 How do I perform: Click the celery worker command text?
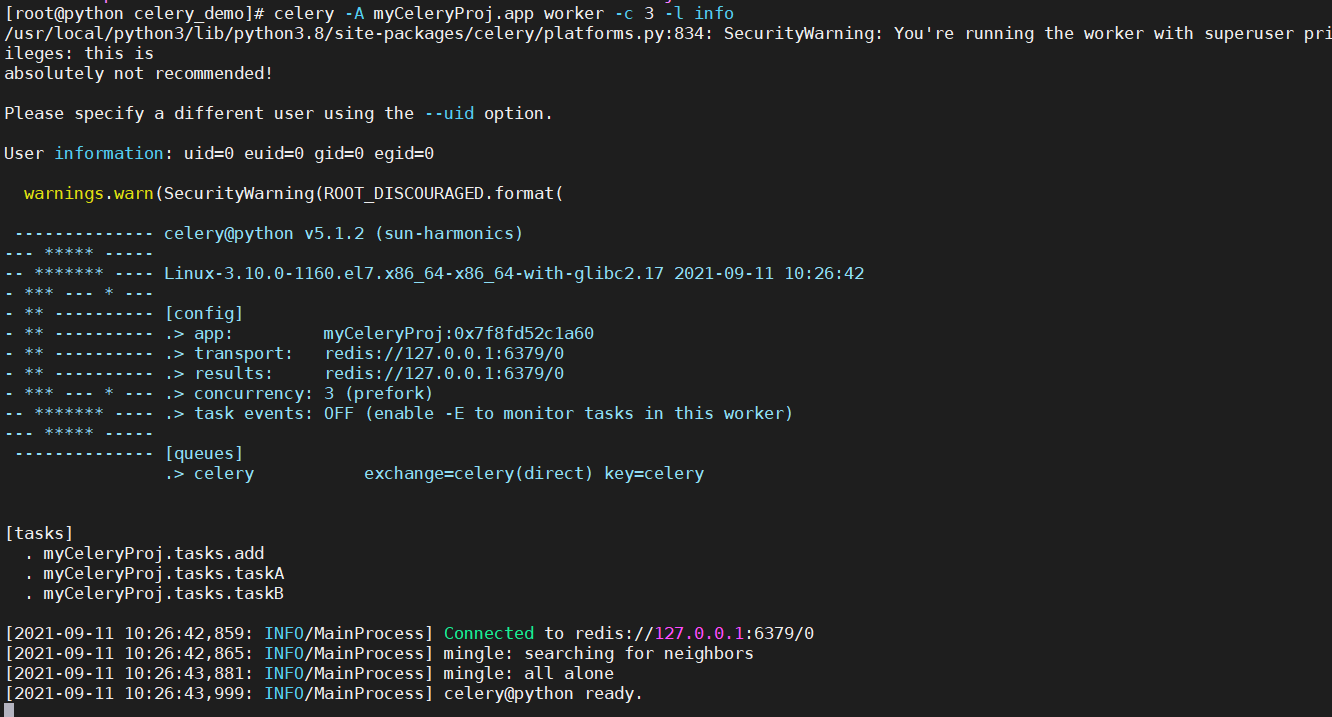click(504, 14)
